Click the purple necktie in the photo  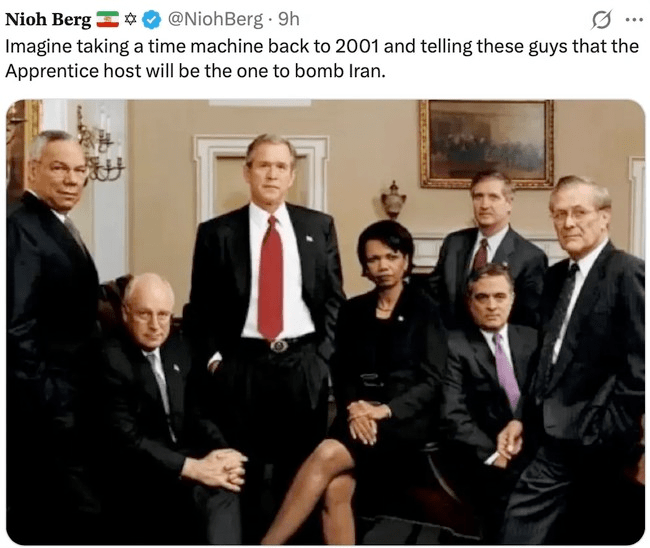coord(507,370)
